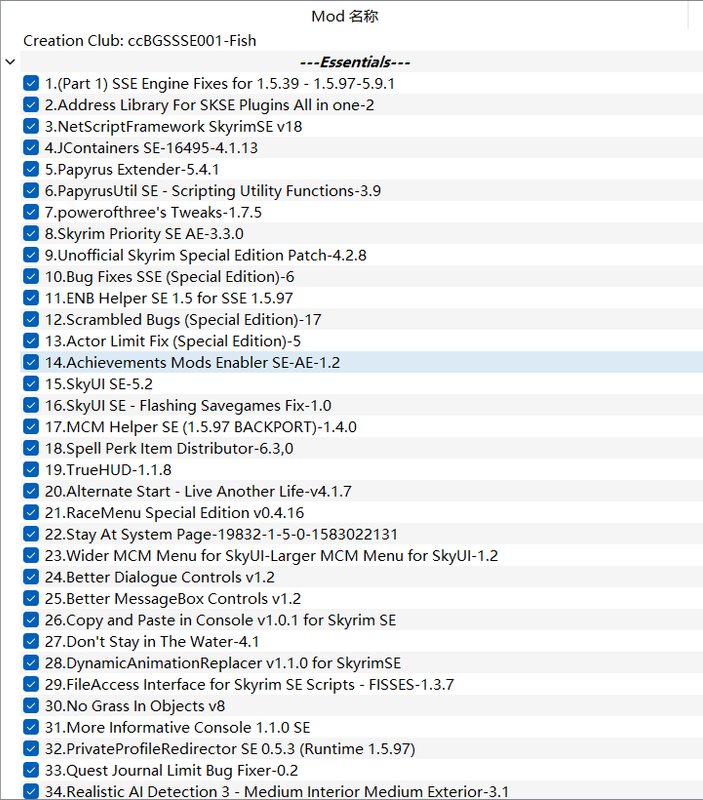Select "15.SkyUI SE-5.2" mod name
Screen dimensions: 703x800
[x=98, y=384]
